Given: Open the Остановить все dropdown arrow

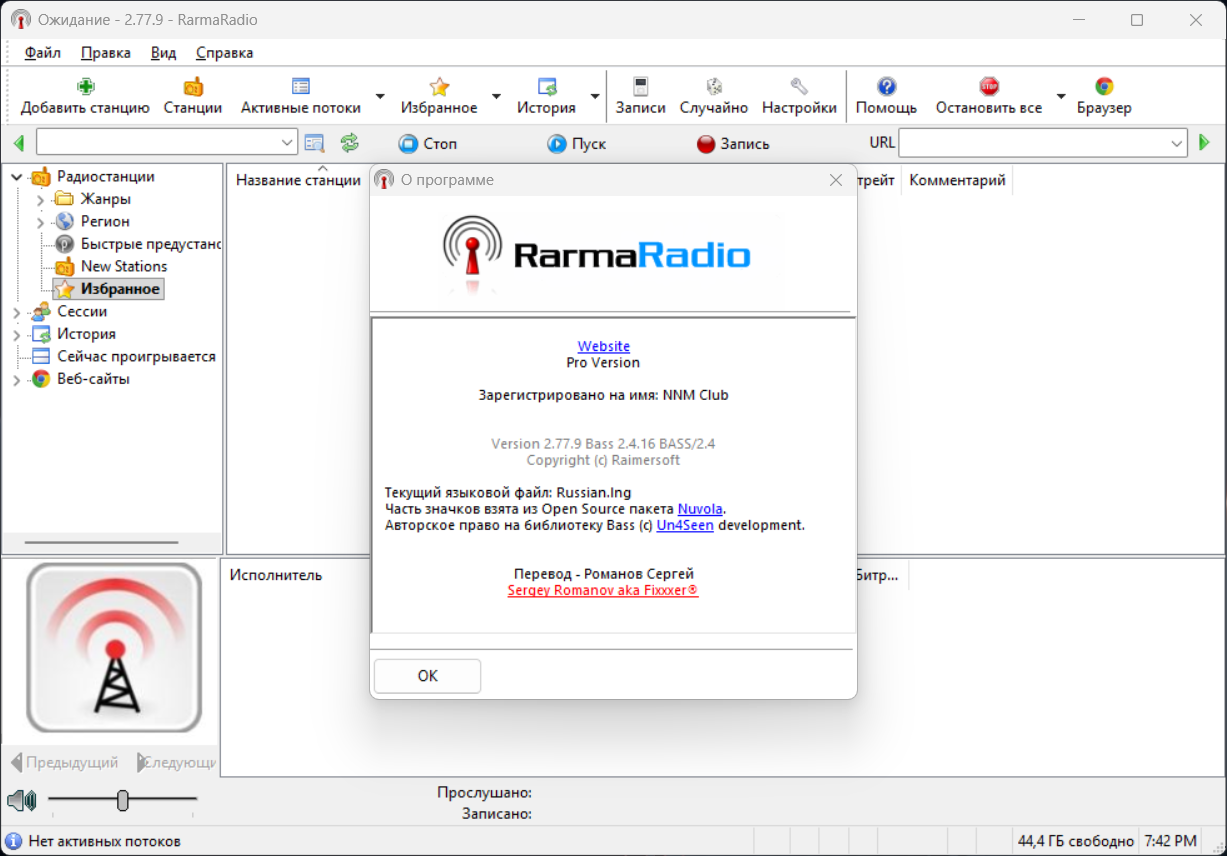Looking at the screenshot, I should pyautogui.click(x=1061, y=97).
